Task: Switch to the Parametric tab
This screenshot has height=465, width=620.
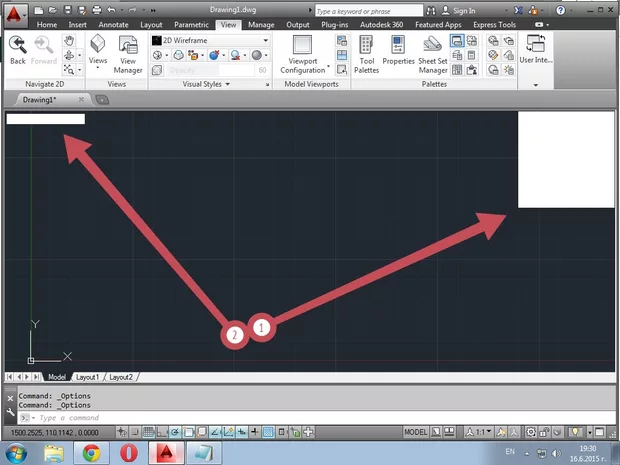Action: [x=191, y=25]
